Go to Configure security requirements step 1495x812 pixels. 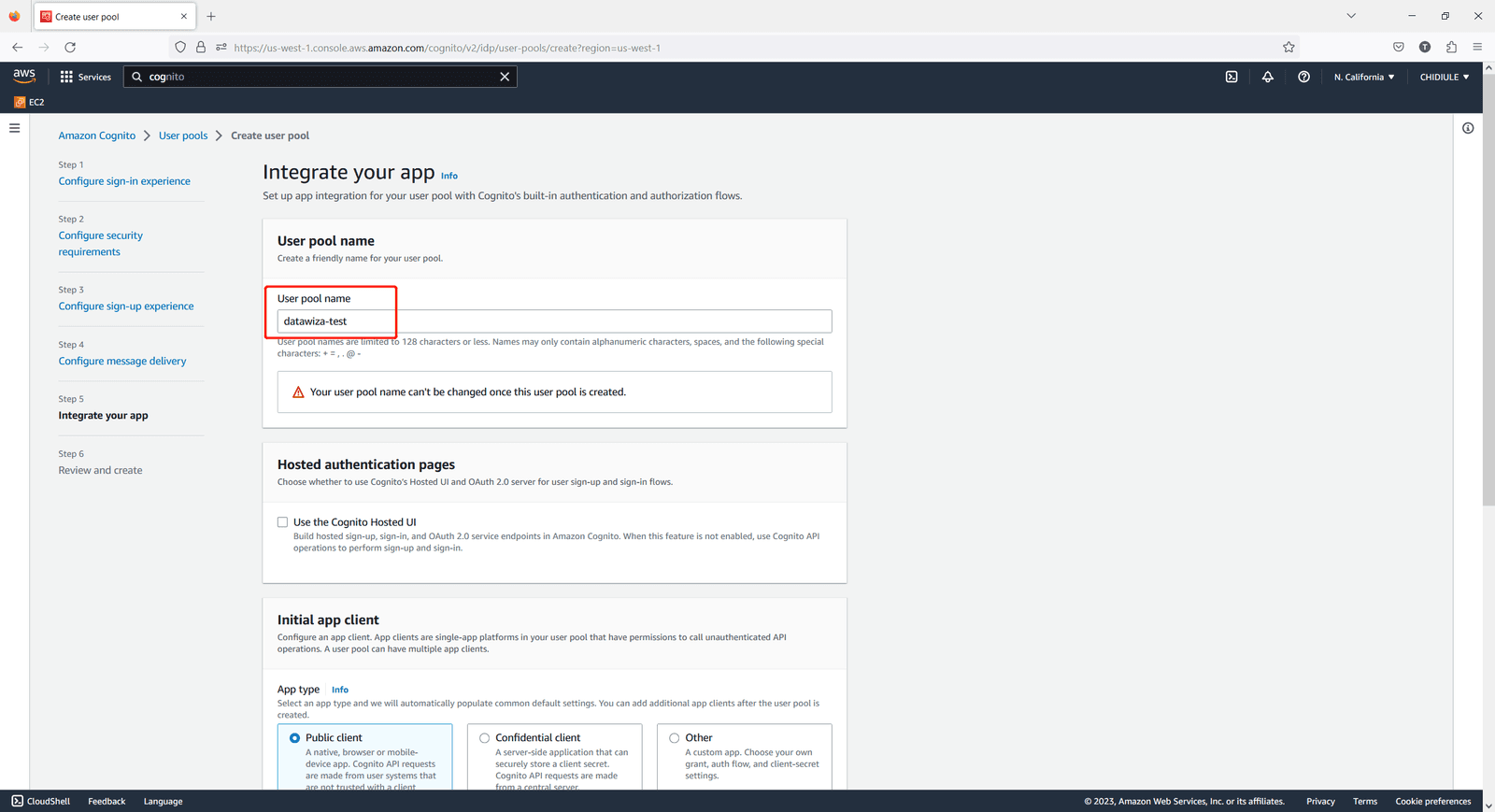click(x=101, y=244)
